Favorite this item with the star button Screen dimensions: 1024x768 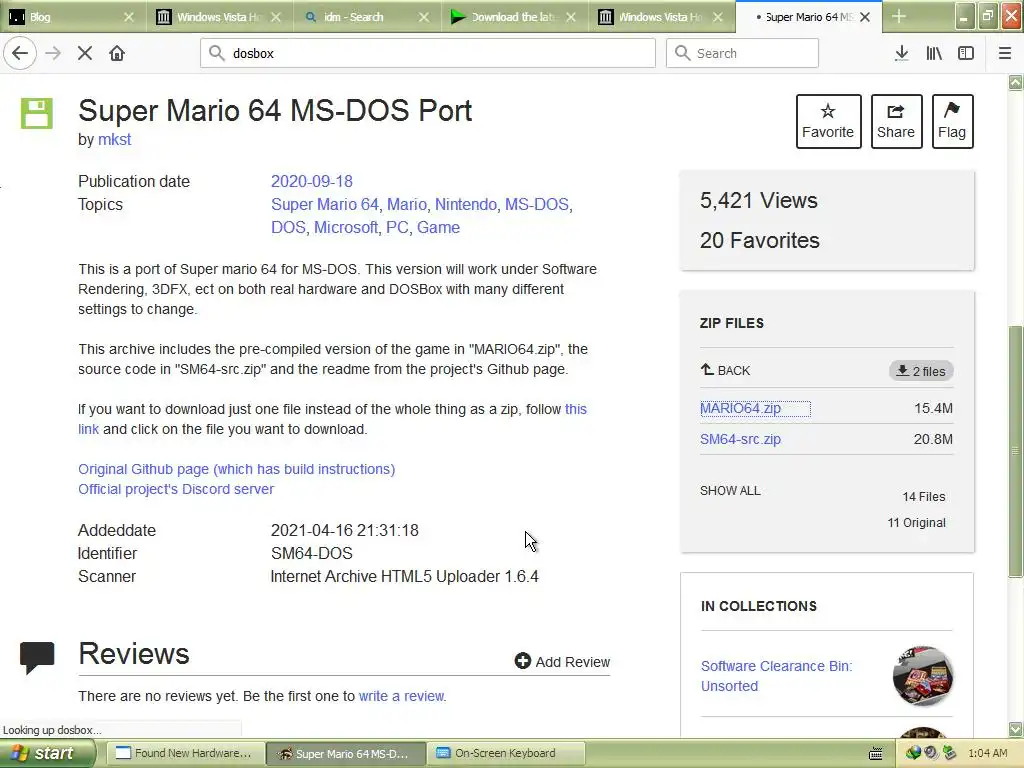[x=828, y=121]
